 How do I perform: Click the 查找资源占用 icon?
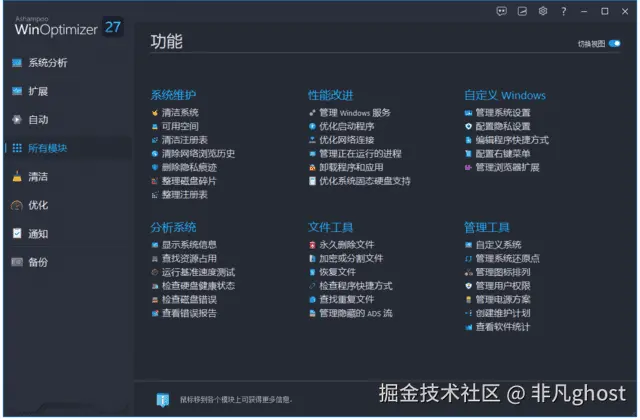click(x=155, y=259)
